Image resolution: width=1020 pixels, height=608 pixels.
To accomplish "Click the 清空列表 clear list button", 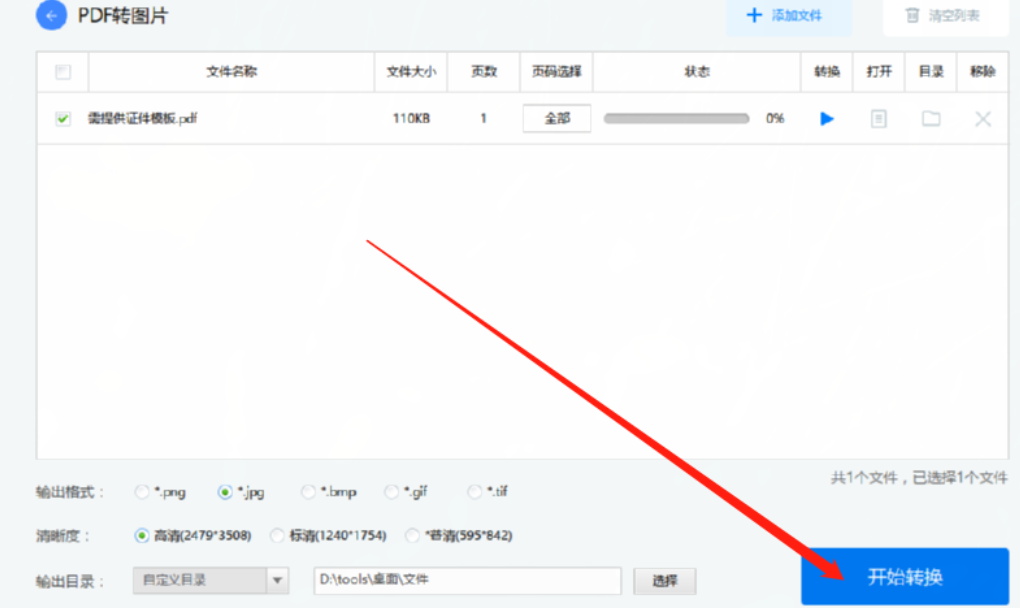I will (x=945, y=16).
